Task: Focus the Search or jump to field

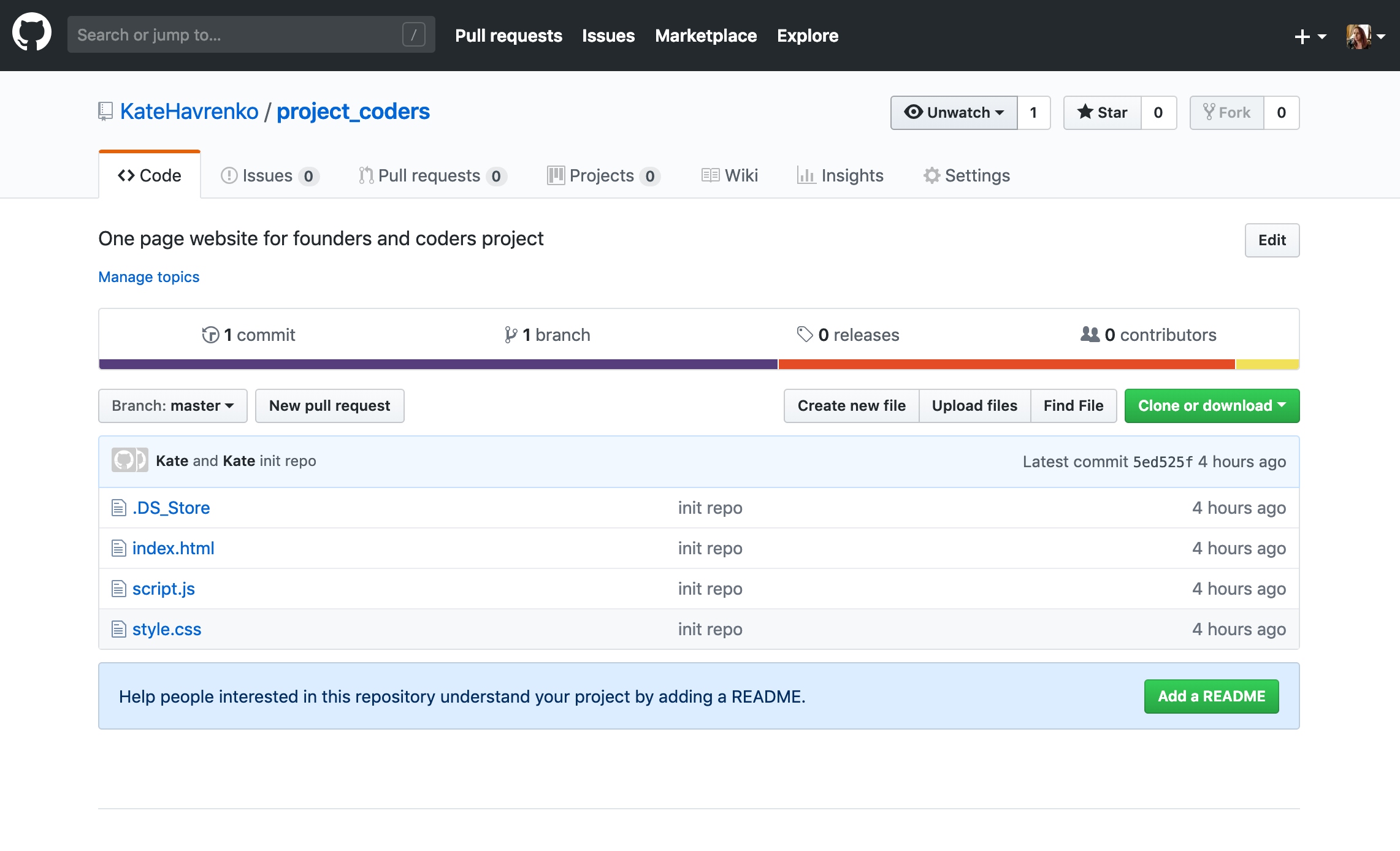Action: click(x=251, y=35)
